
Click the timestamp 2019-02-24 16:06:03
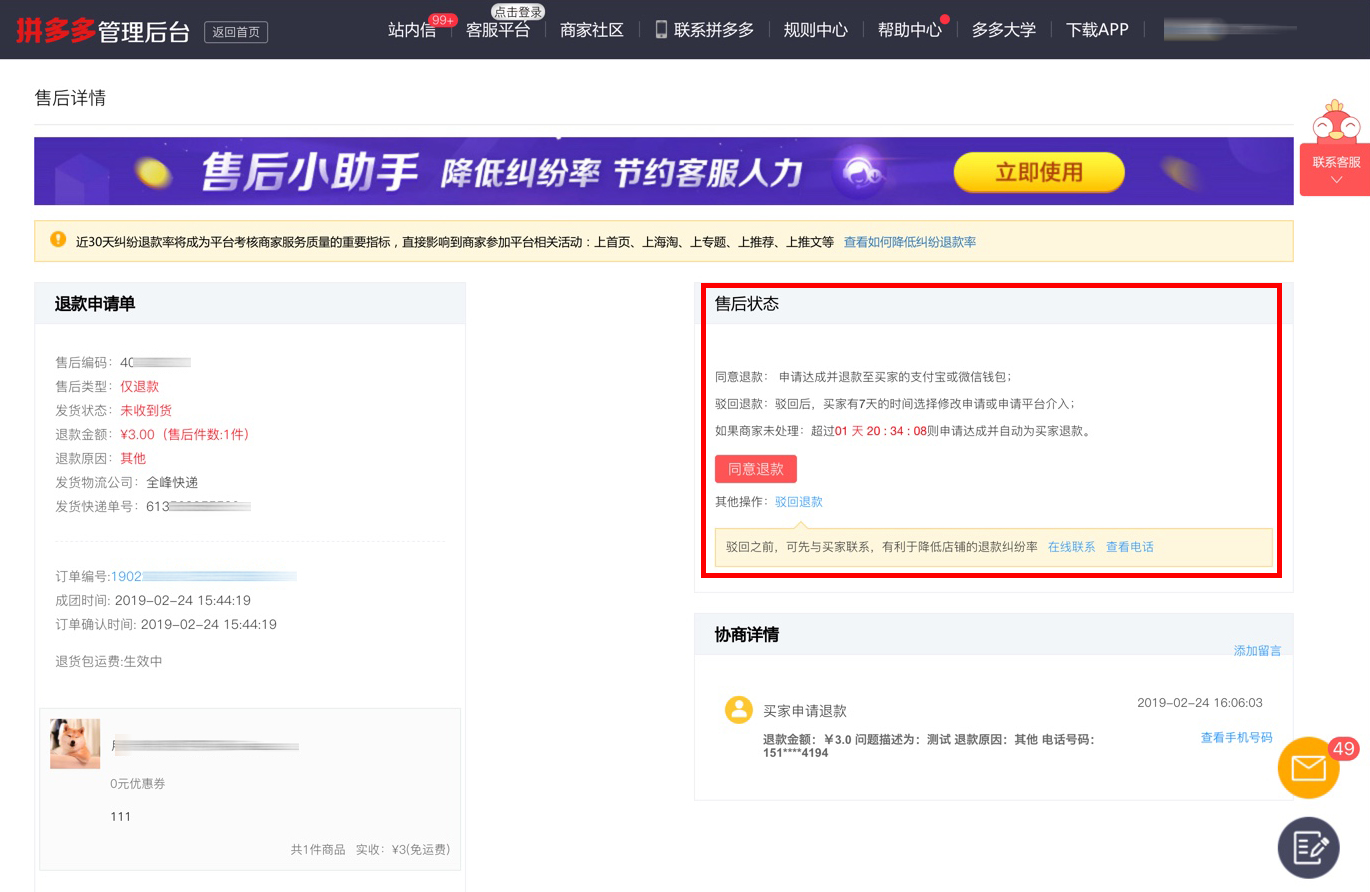coord(1200,703)
